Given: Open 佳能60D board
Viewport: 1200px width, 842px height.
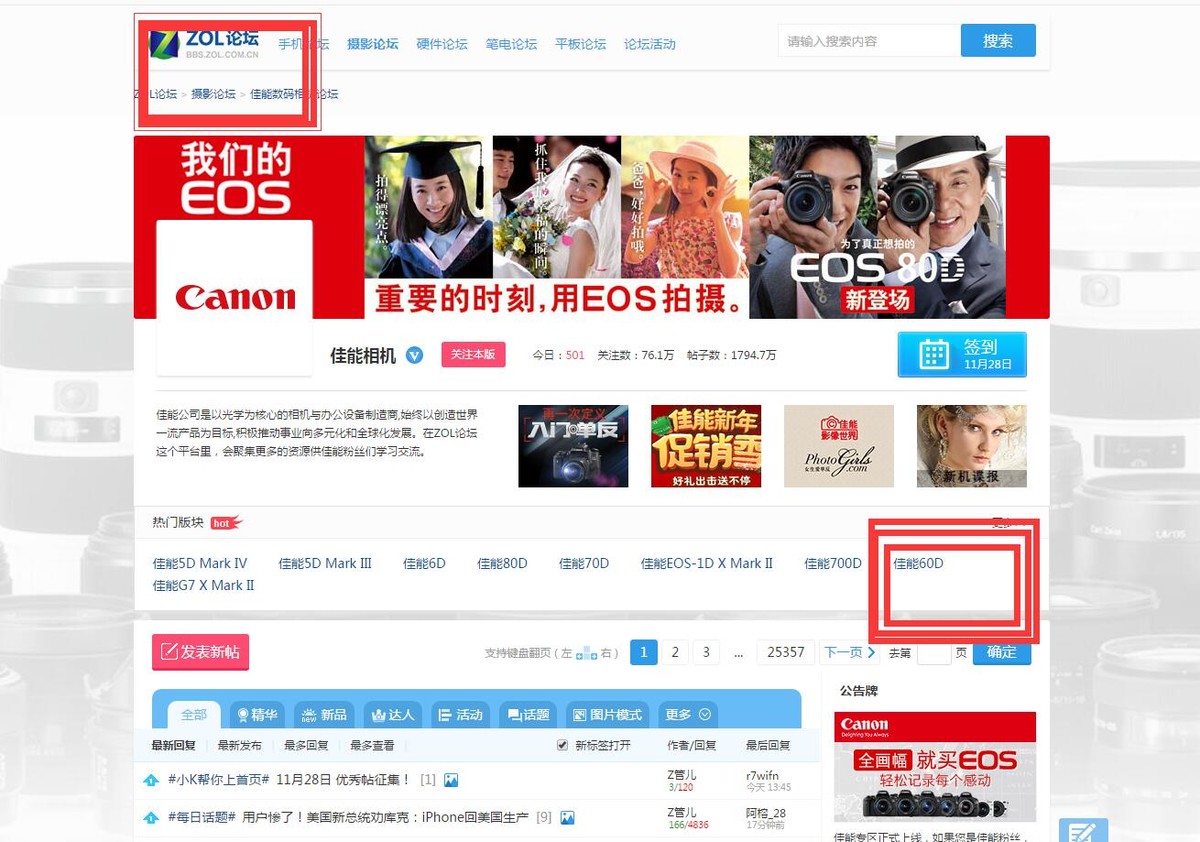Looking at the screenshot, I should (x=918, y=563).
